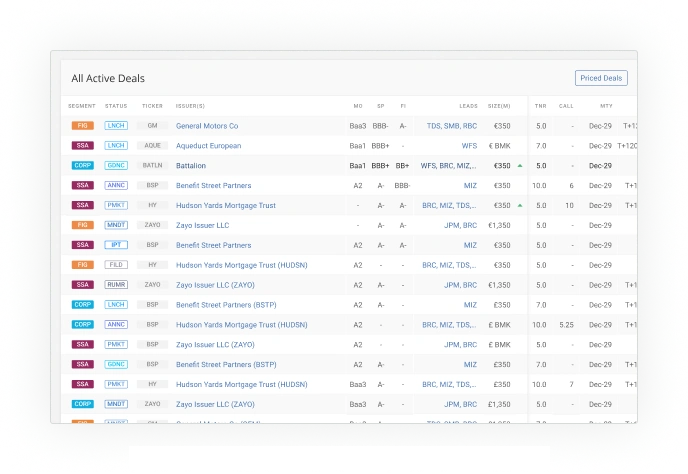Open Hudson Yards Mortgage Trust (HUDSN) link in FILD row
This screenshot has height=474, width=688.
(x=242, y=265)
